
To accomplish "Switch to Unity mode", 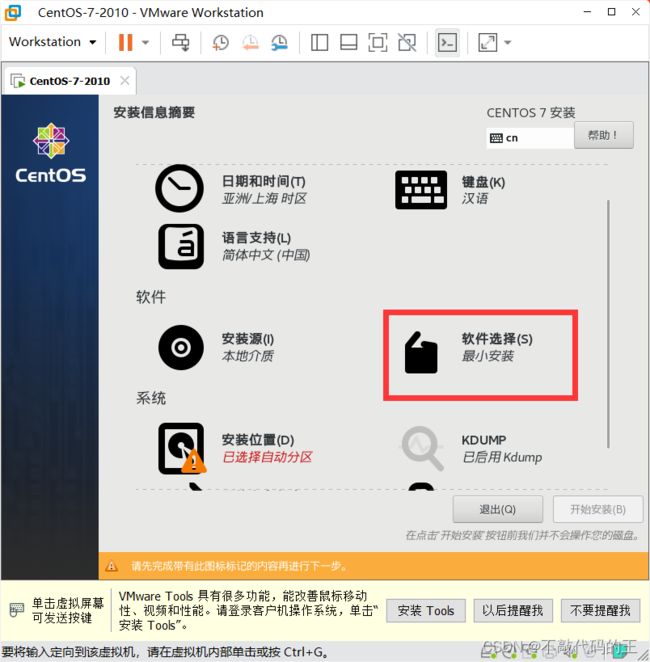I will [x=407, y=43].
